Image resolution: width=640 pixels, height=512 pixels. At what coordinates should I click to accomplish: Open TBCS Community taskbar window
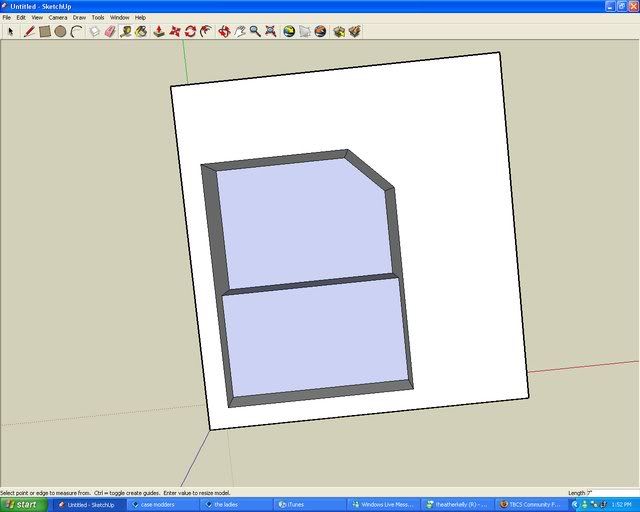click(530, 505)
